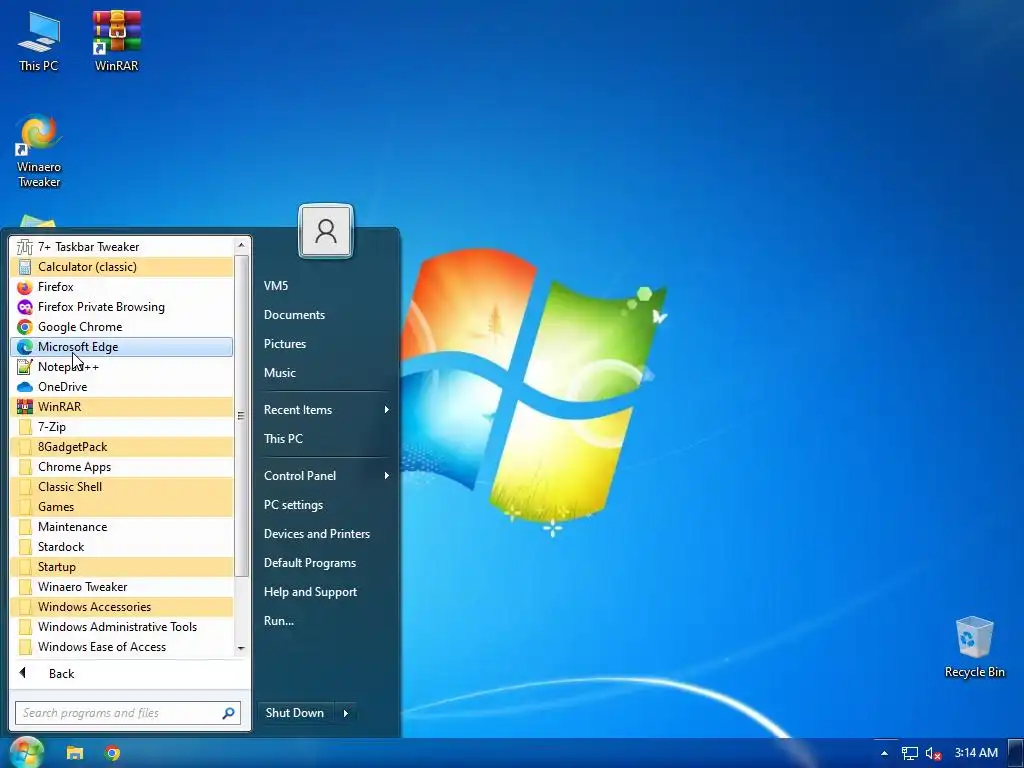Expand the Games folder
The width and height of the screenshot is (1024, 768).
(x=122, y=507)
